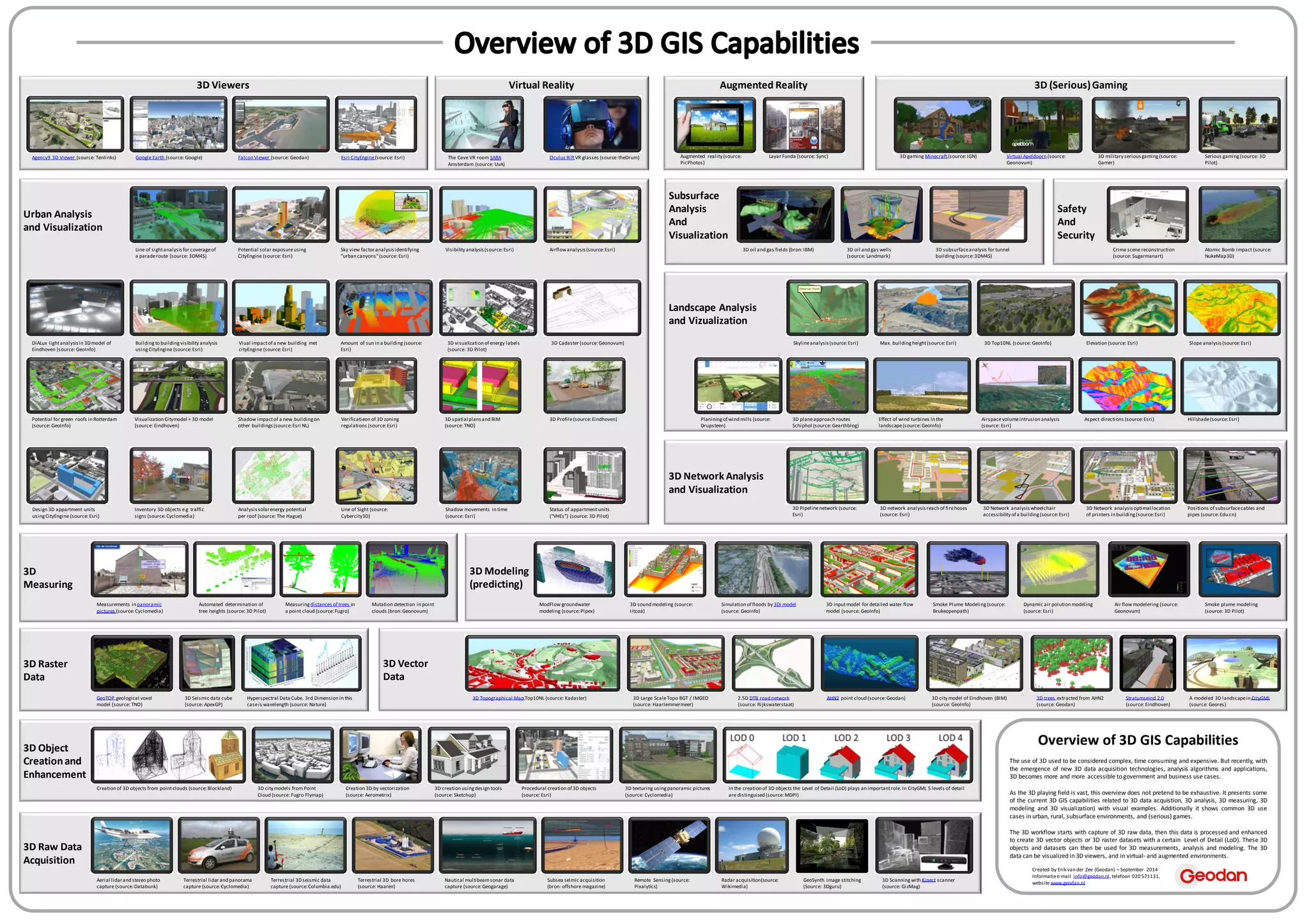Click the info@geodan.nl email link
1309x924 pixels.
click(x=1091, y=876)
